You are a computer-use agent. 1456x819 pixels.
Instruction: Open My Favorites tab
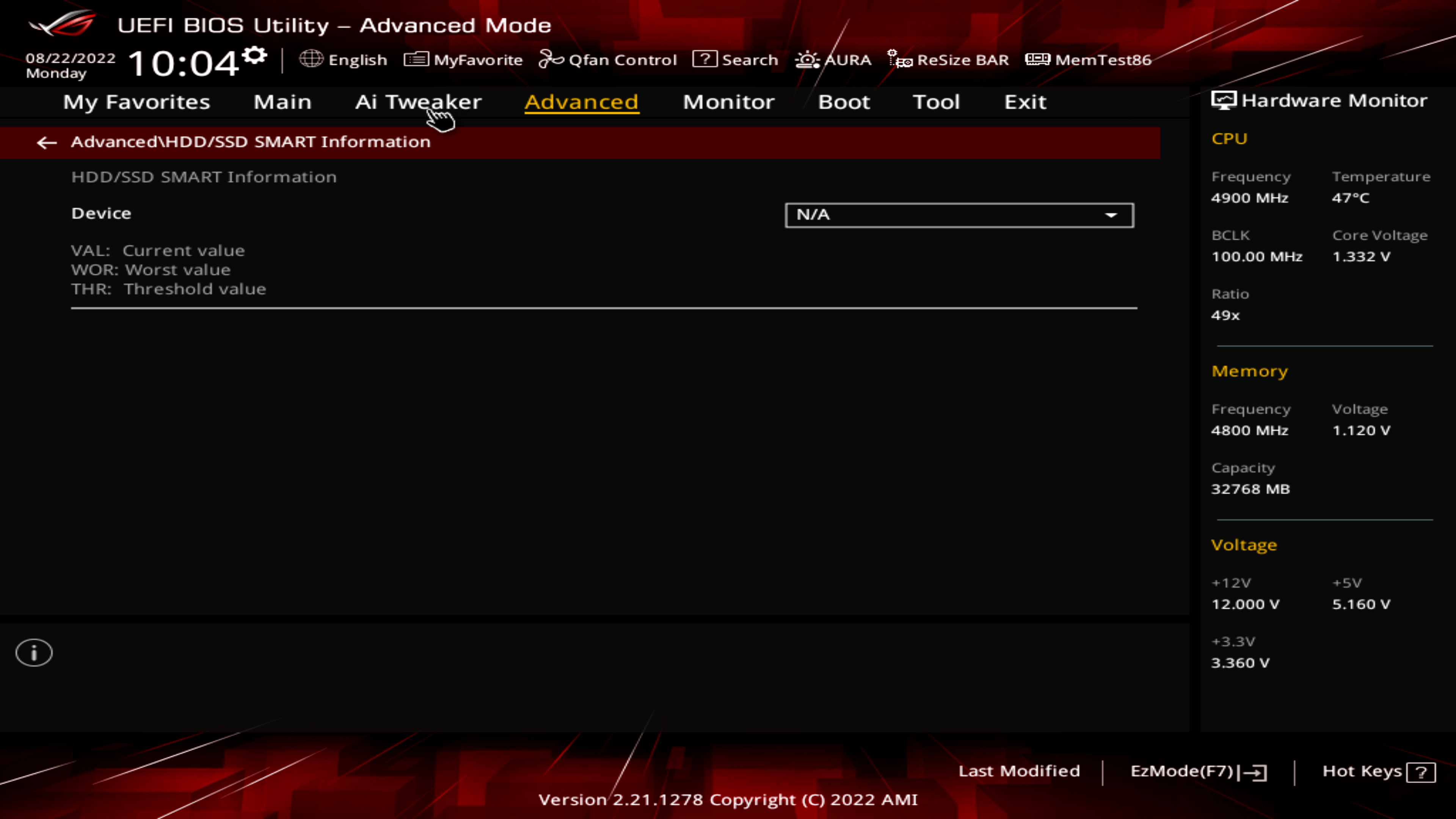(x=137, y=101)
